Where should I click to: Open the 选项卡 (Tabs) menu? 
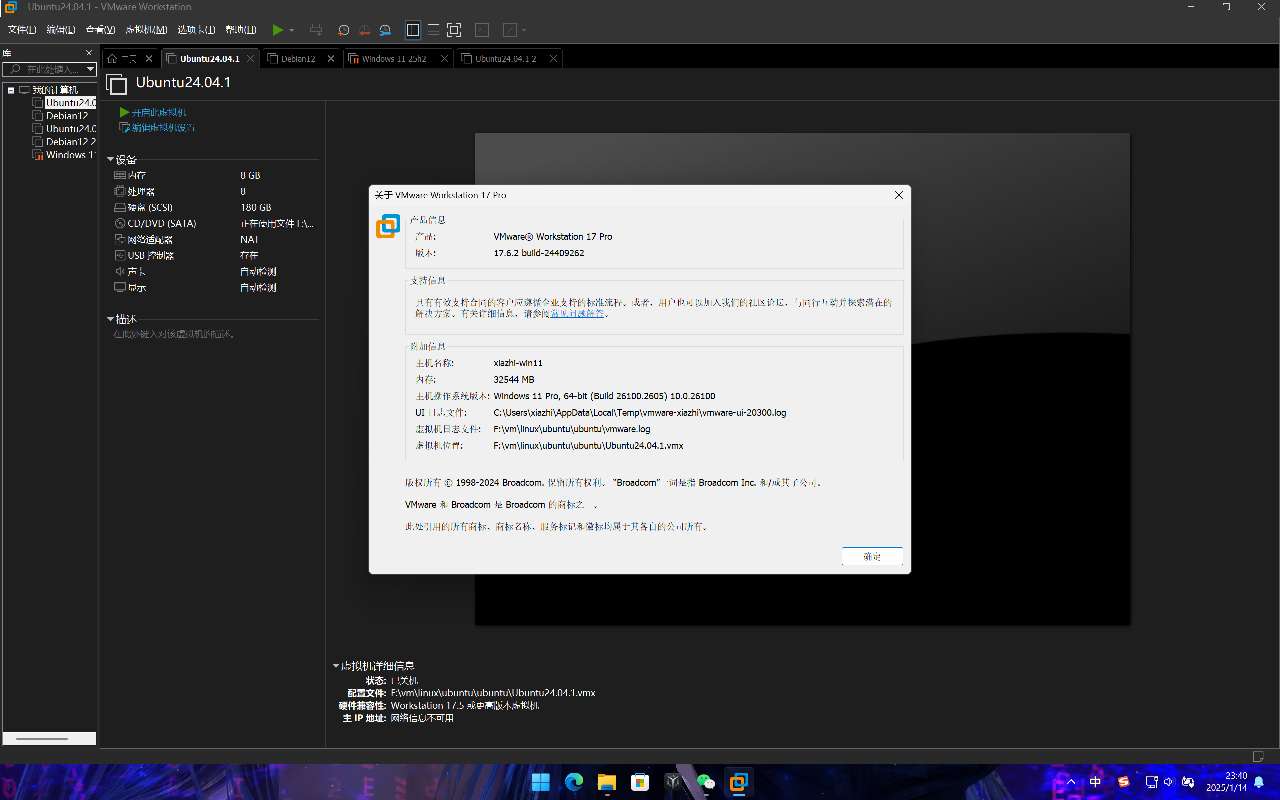[196, 30]
